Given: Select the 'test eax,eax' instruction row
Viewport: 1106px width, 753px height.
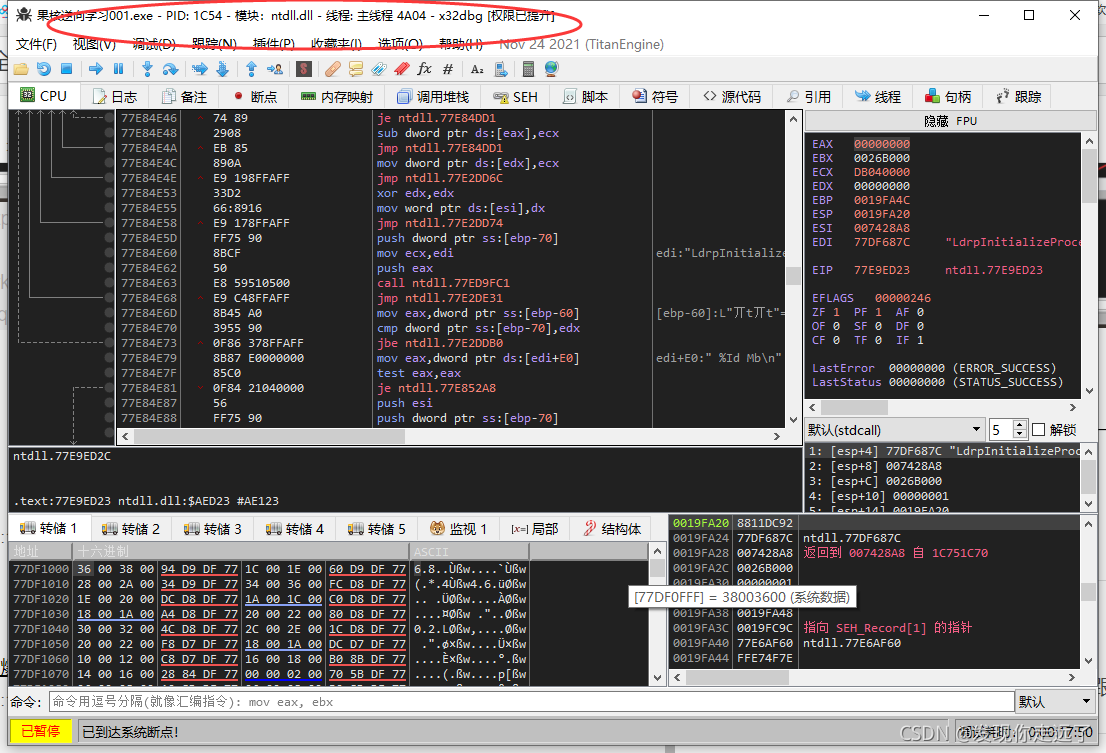Looking at the screenshot, I should tap(451, 373).
